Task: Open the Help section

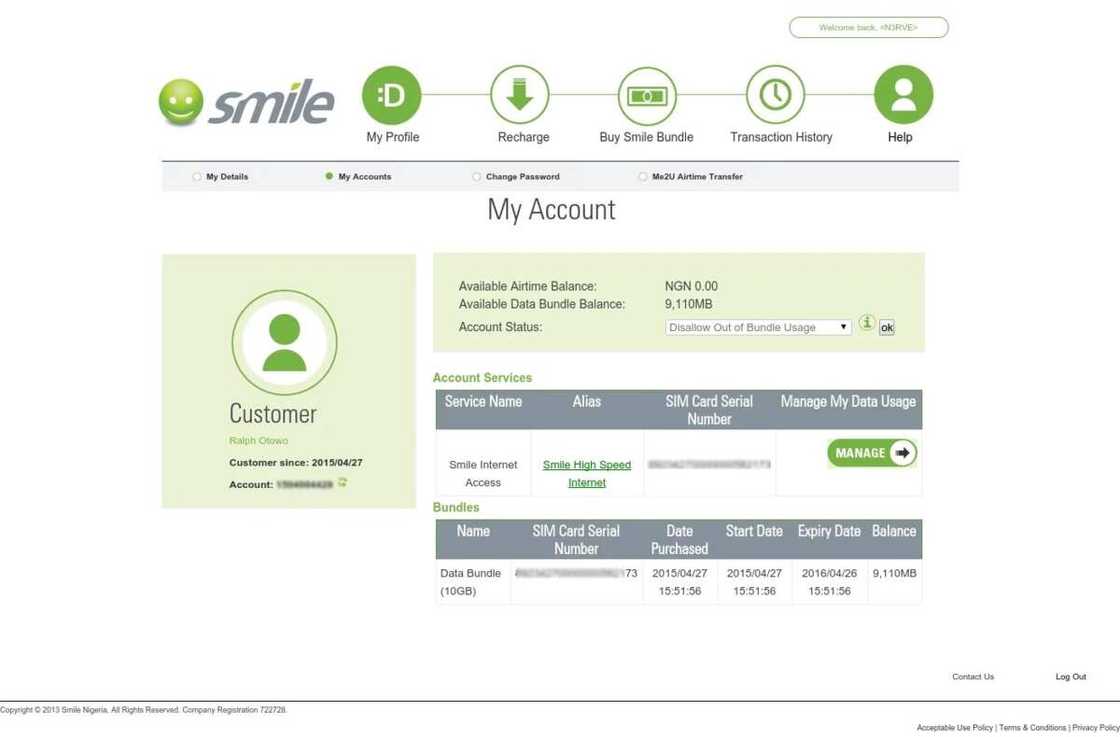Action: (902, 95)
